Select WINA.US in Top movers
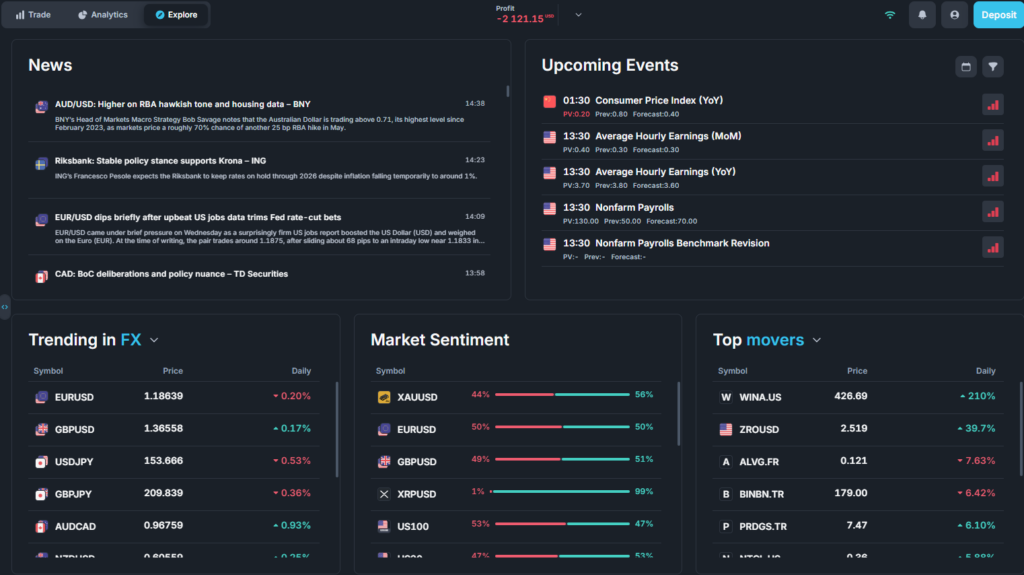 [760, 397]
